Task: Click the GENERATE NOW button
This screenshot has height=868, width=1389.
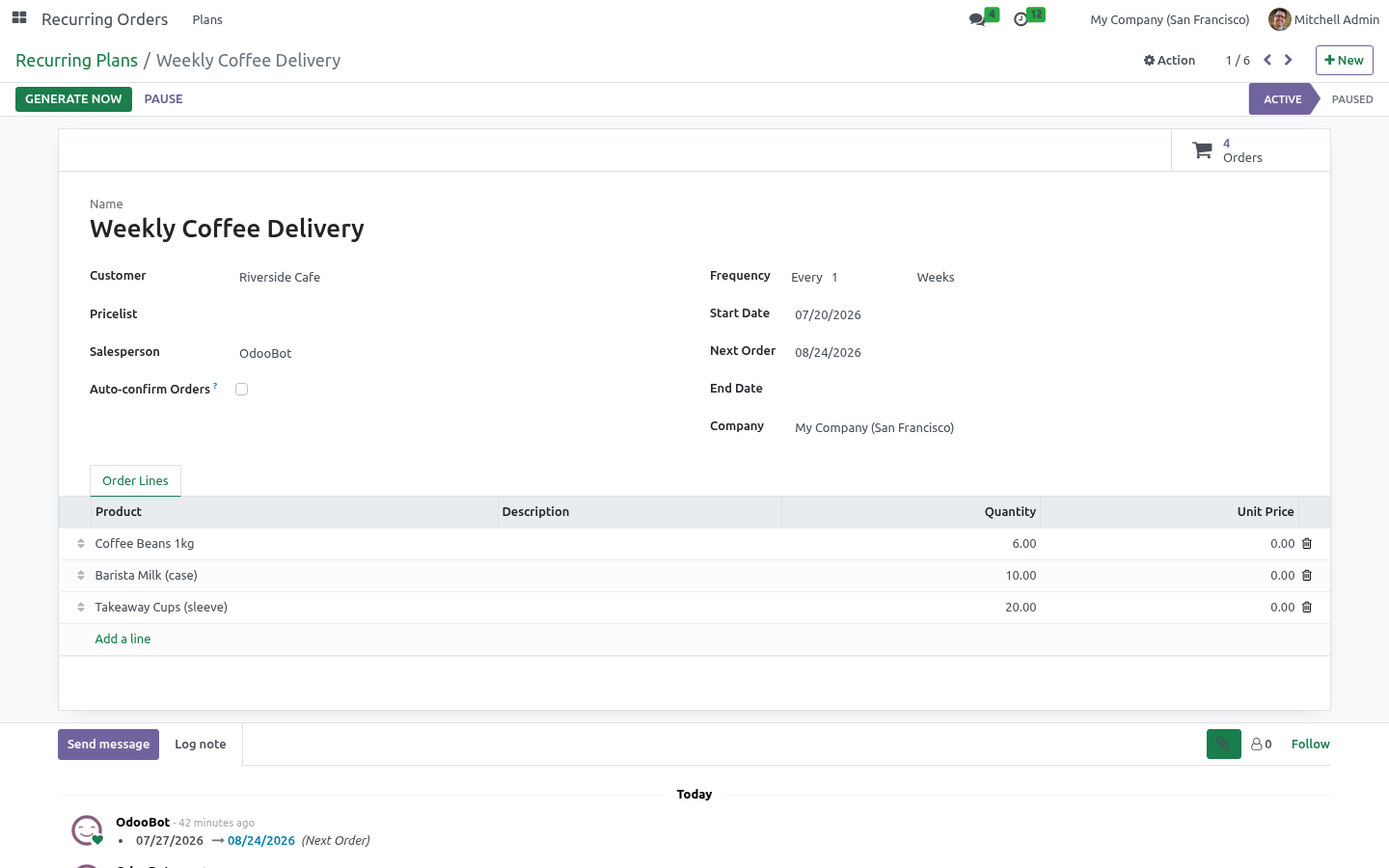Action: click(x=73, y=99)
